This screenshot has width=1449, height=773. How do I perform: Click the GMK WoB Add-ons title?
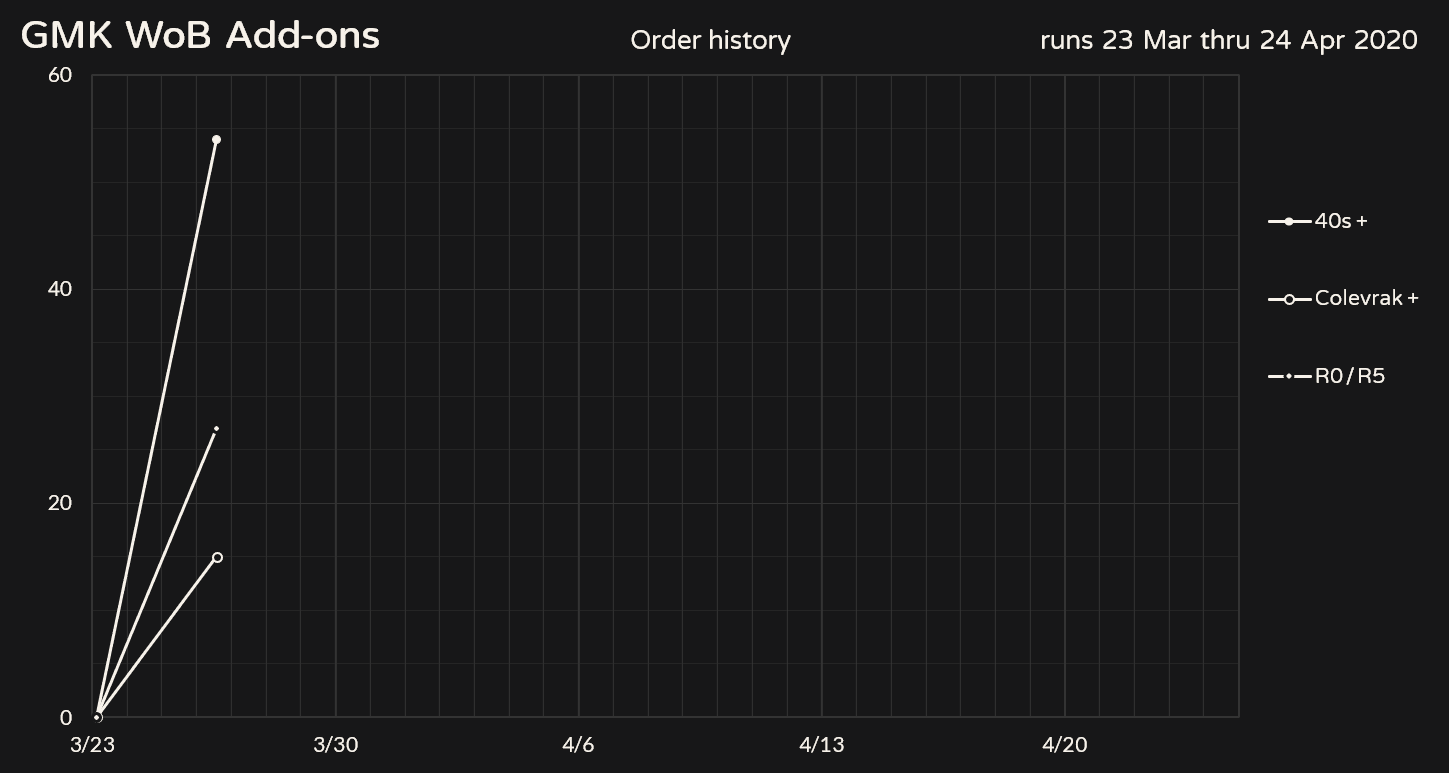click(x=200, y=36)
